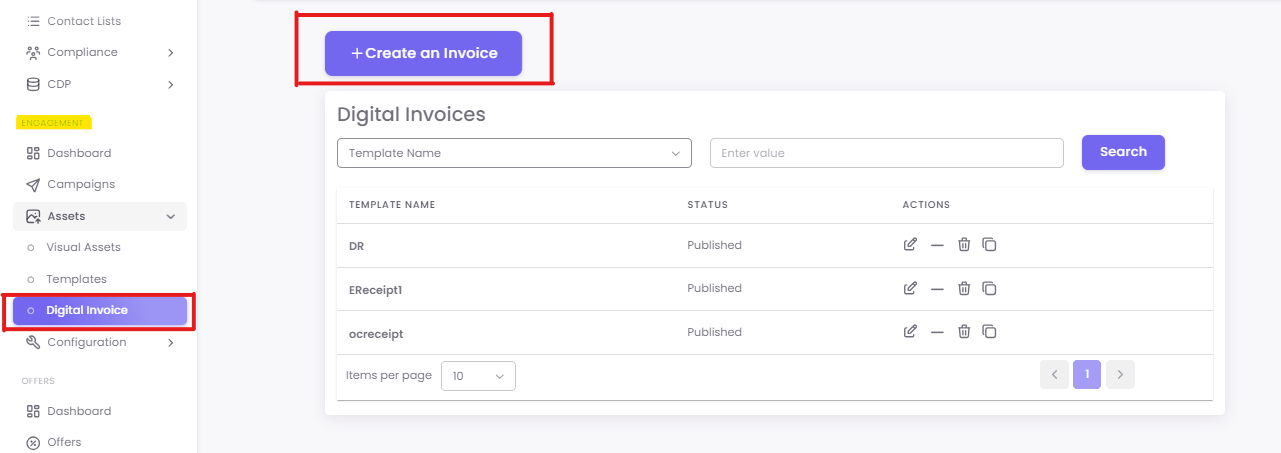Delete the EReceipt1 template using trash icon
The width and height of the screenshot is (1281, 453).
pos(964,289)
